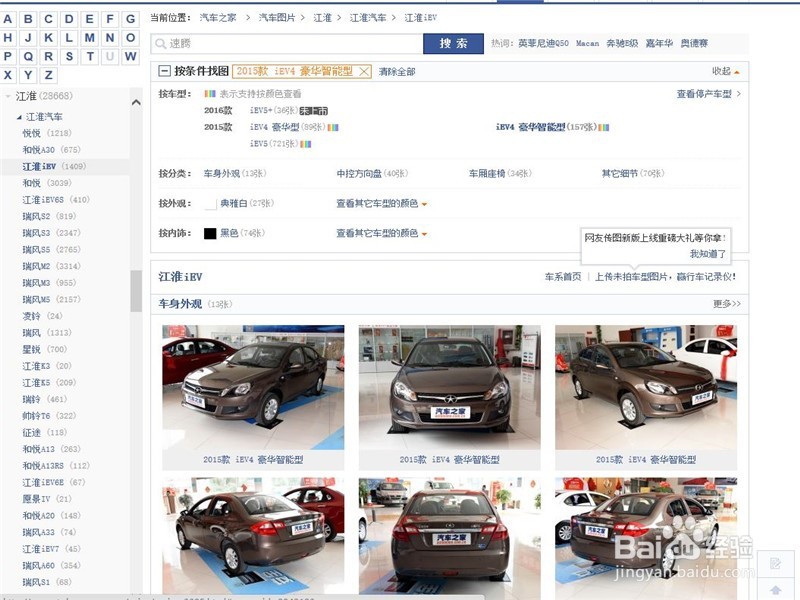Remove the 2015款 iEV4 豪华智能型 filter tag
This screenshot has width=800, height=600.
point(364,71)
